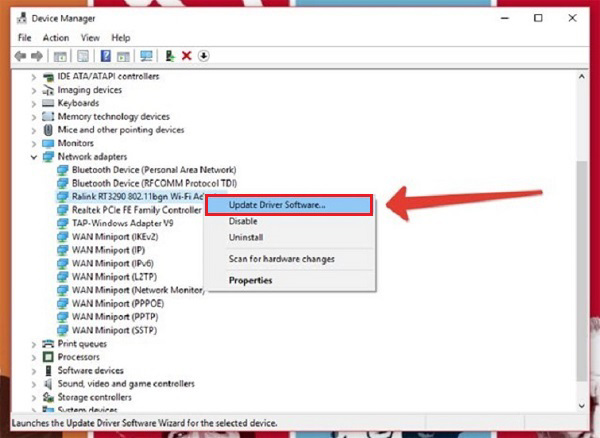Click the monitor scan hardware toolbar icon
Image resolution: width=600 pixels, height=438 pixels.
146,56
